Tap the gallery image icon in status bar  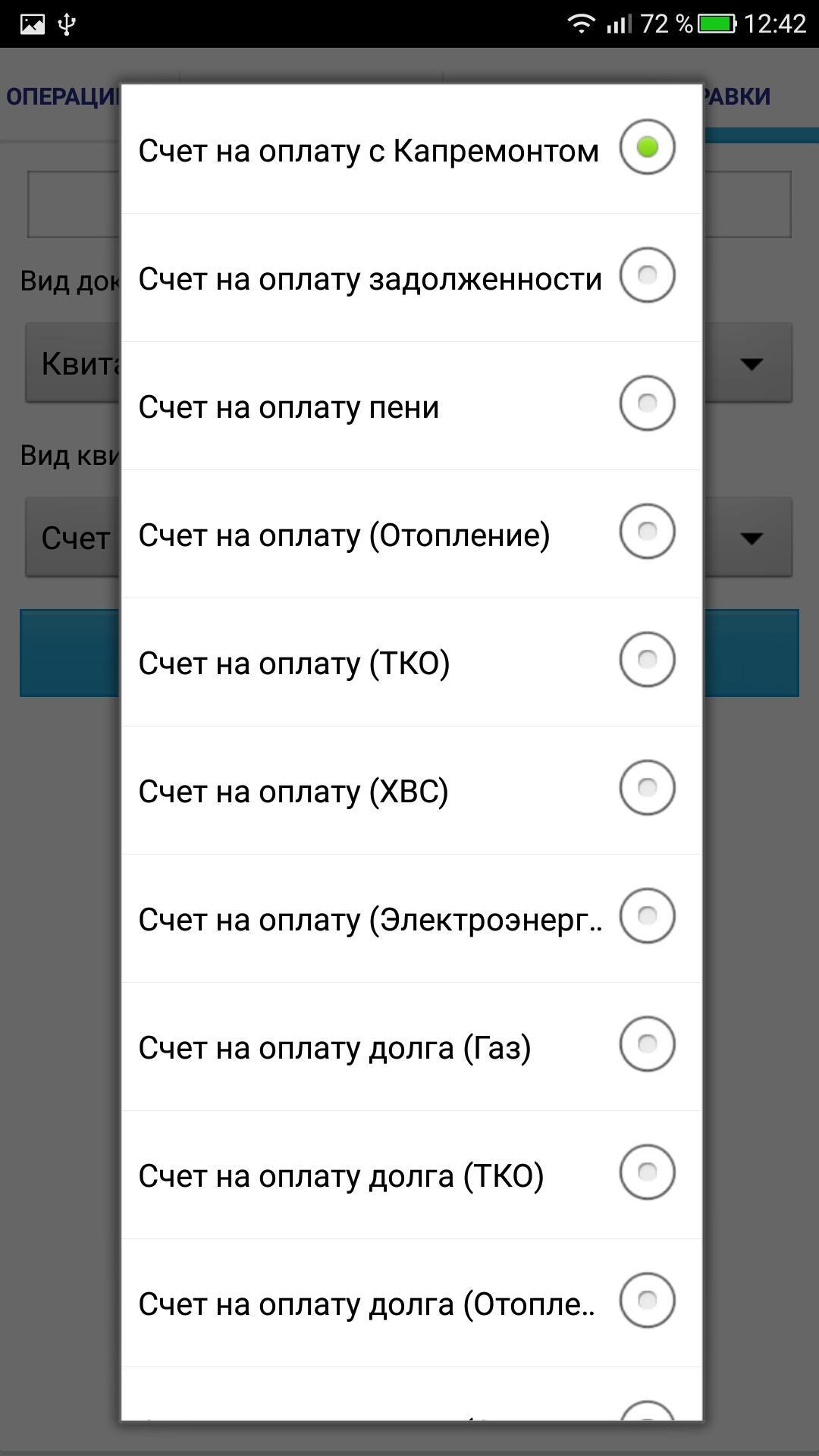tap(32, 24)
